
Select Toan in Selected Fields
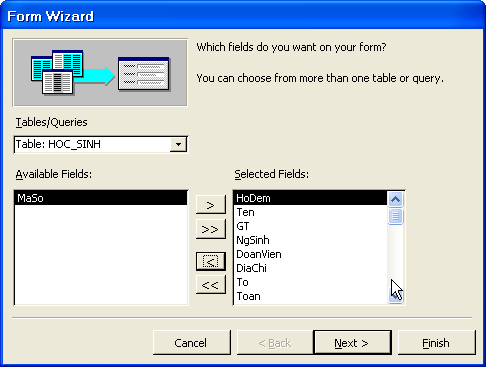311,296
